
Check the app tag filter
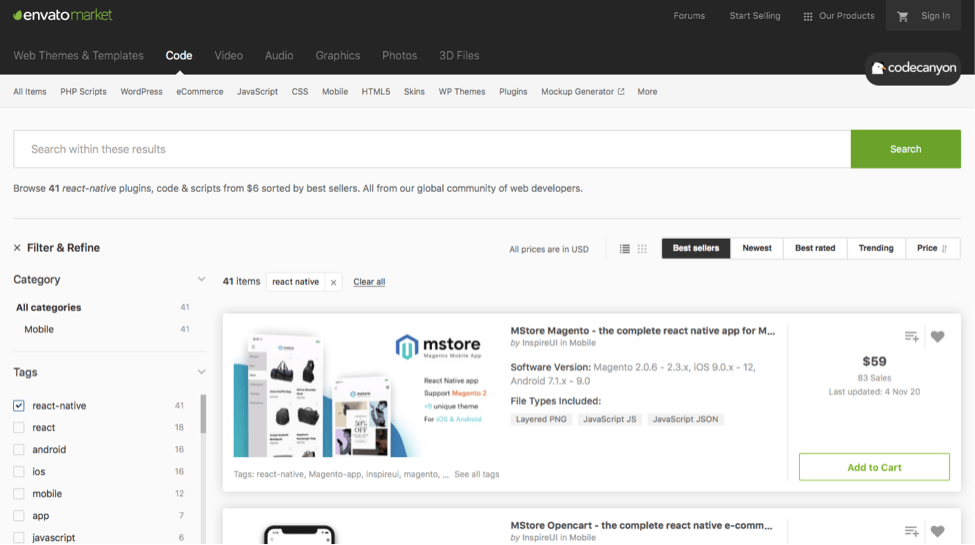pyautogui.click(x=19, y=516)
